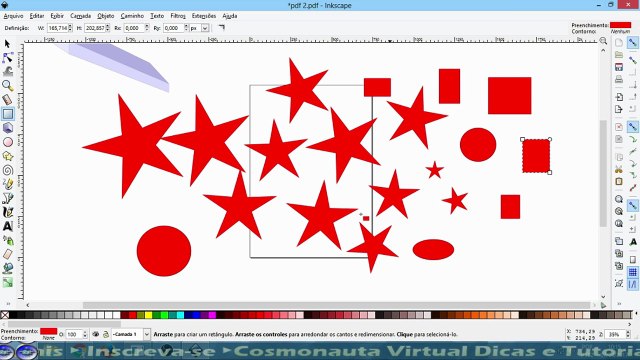The width and height of the screenshot is (640, 360).
Task: Open the Editar menu
Action: tap(37, 16)
